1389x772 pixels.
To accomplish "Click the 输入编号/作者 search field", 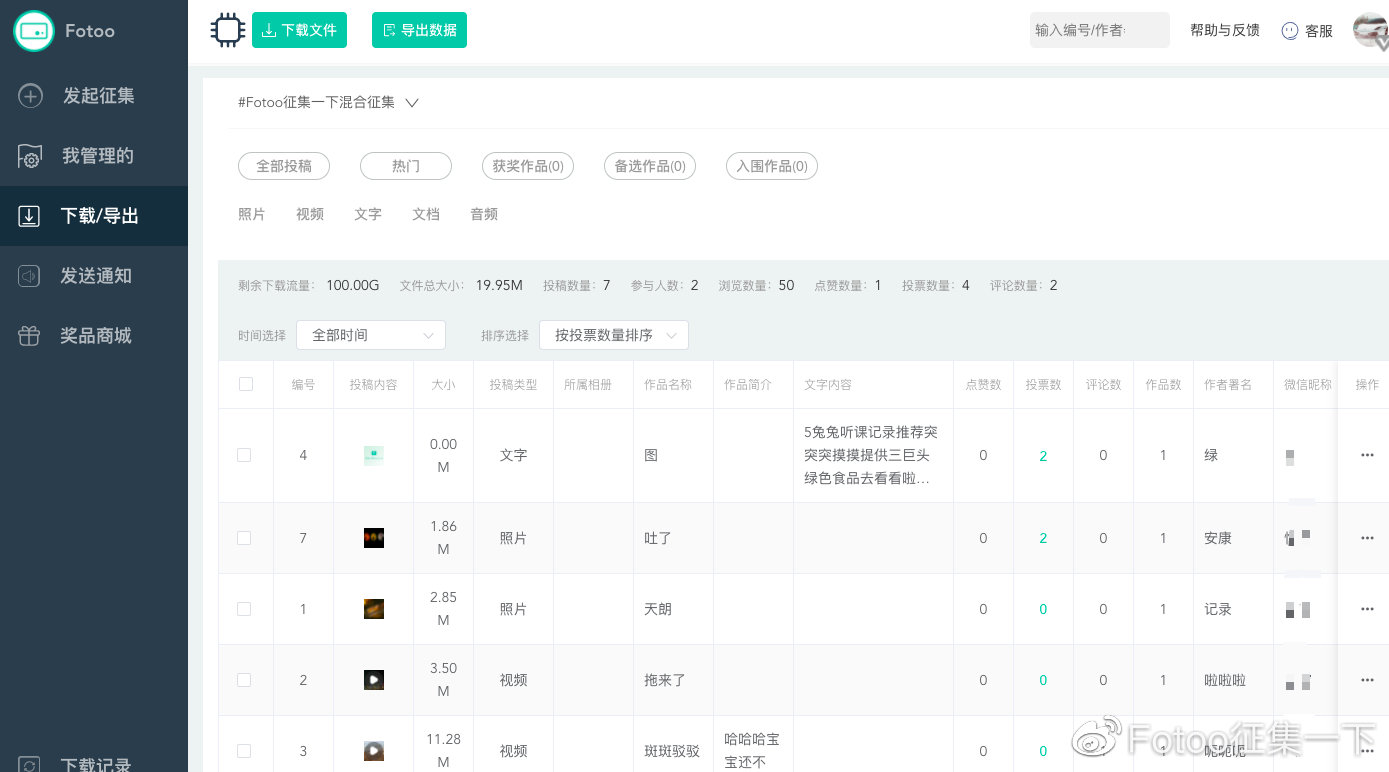I will (1099, 30).
